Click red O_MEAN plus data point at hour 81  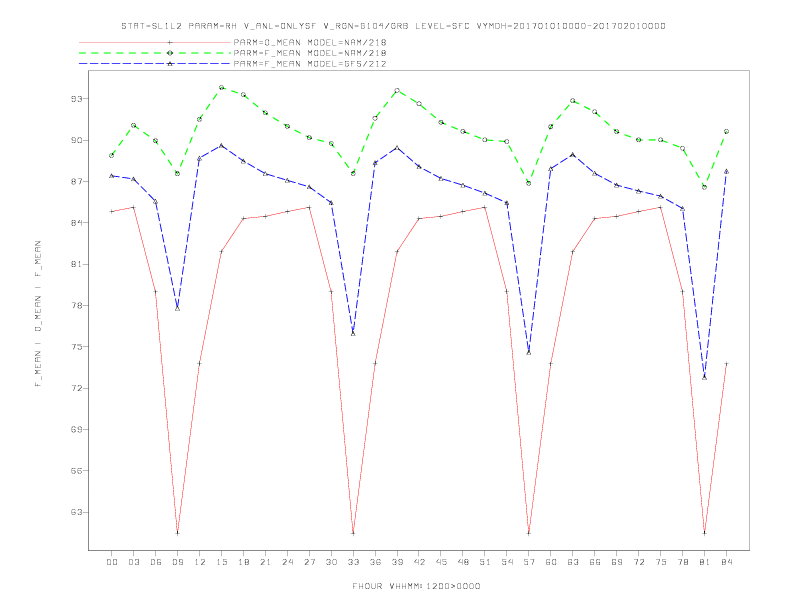point(705,533)
